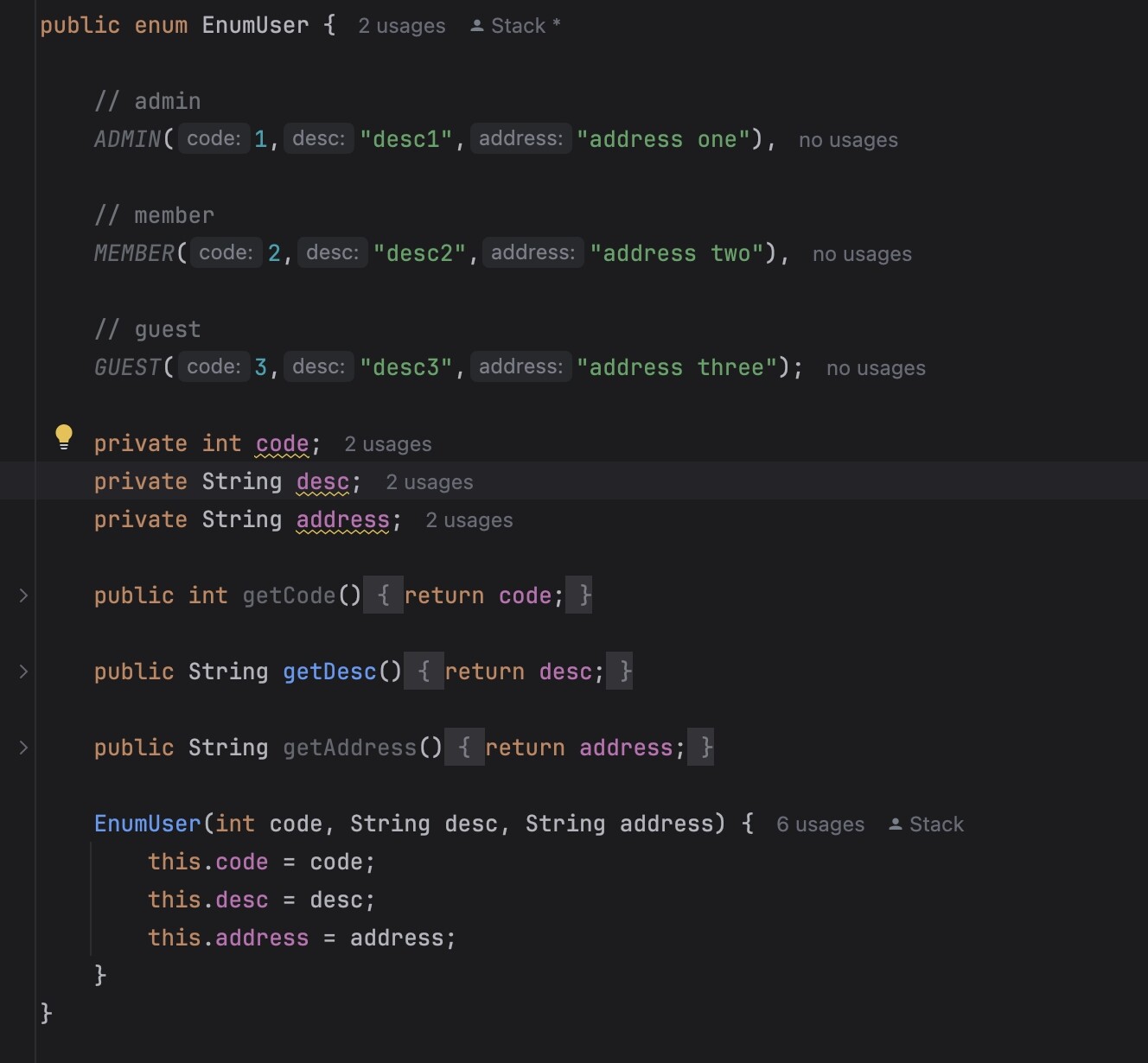Open the 2 usages hint for EnumUser
The width and height of the screenshot is (1148, 1063).
point(402,26)
